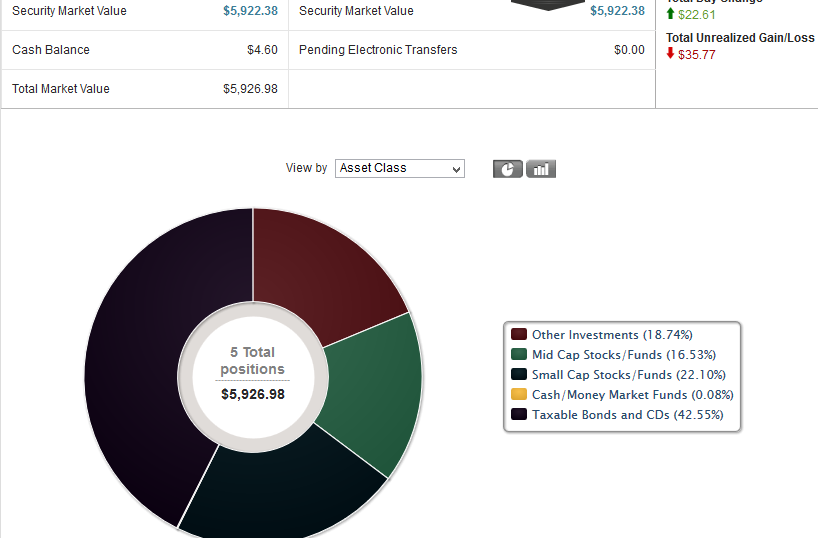Click the Pending Electronic Transfers $0.00 value
Screen dimensions: 818x538
coord(629,50)
